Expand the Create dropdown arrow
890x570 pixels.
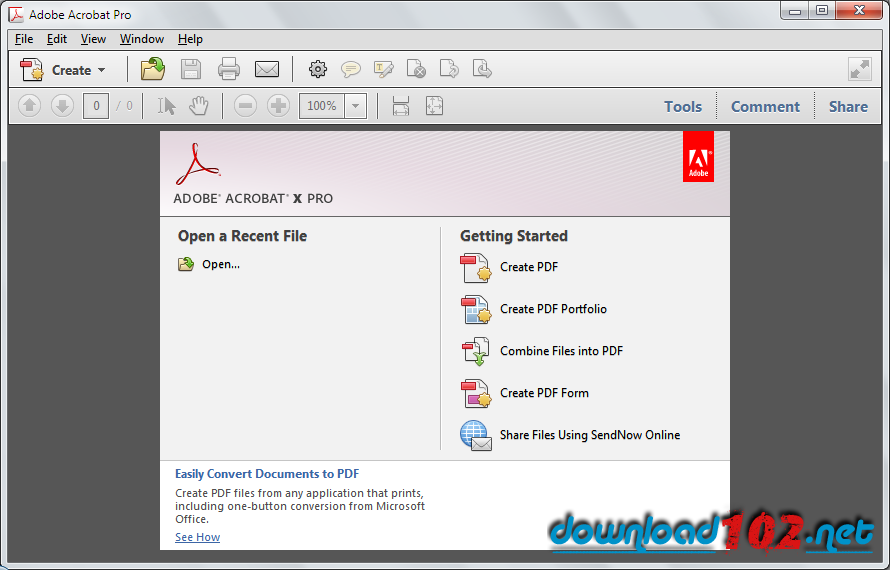pyautogui.click(x=102, y=70)
